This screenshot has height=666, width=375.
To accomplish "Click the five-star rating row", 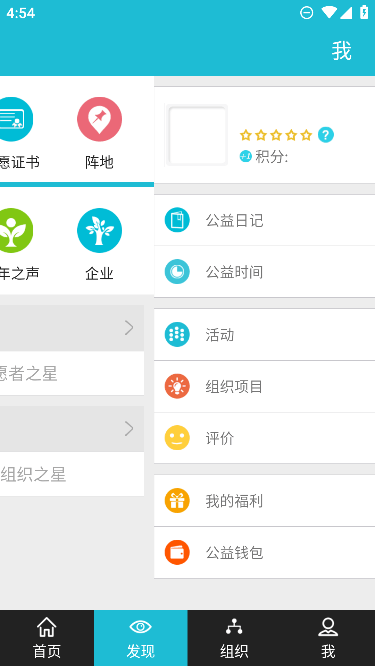I will click(x=276, y=135).
